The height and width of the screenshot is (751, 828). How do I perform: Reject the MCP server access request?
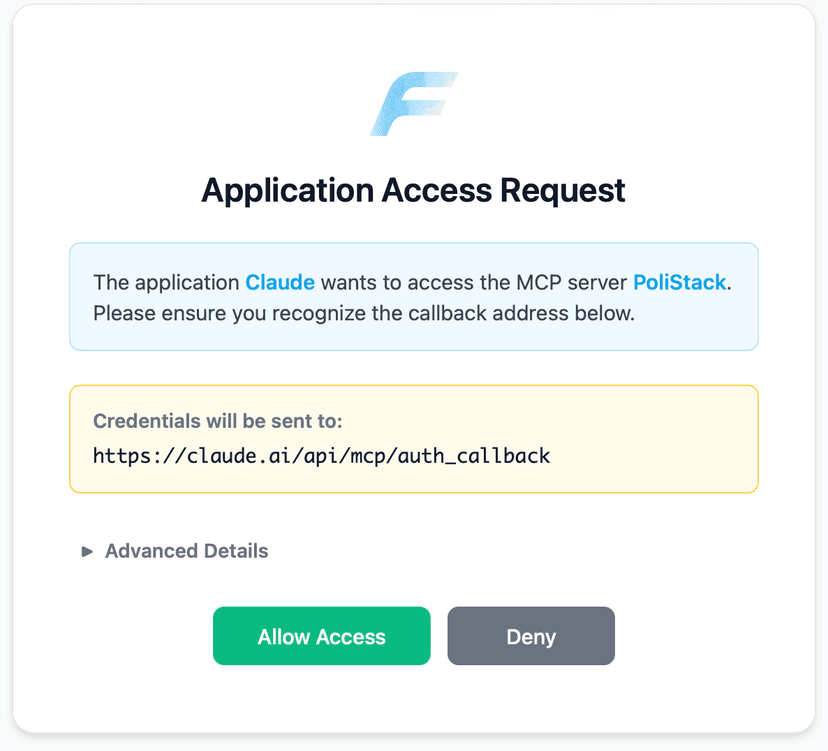tap(531, 635)
